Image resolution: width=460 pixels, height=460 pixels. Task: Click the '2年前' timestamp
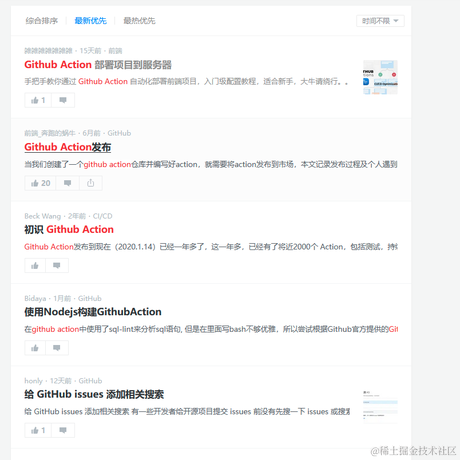77,216
